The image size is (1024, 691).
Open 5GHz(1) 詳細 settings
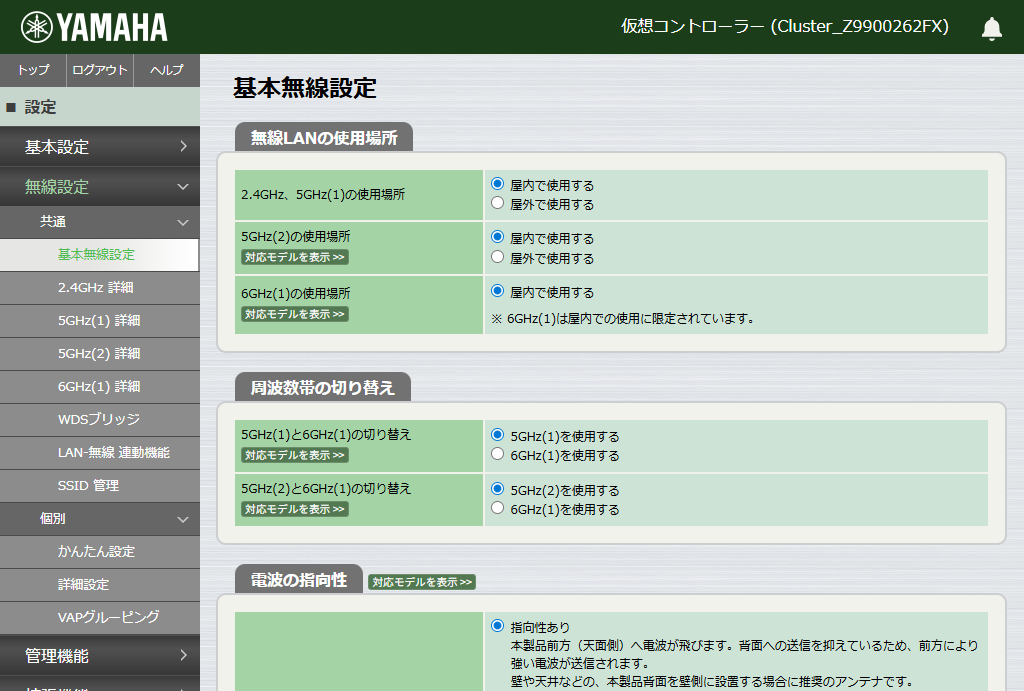100,321
